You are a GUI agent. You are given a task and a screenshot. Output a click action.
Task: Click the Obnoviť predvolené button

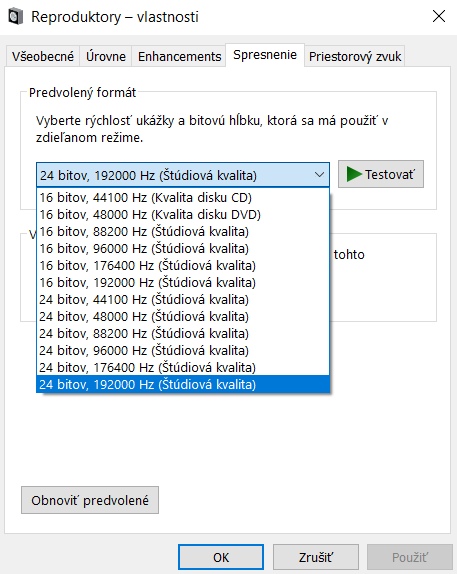(90, 500)
